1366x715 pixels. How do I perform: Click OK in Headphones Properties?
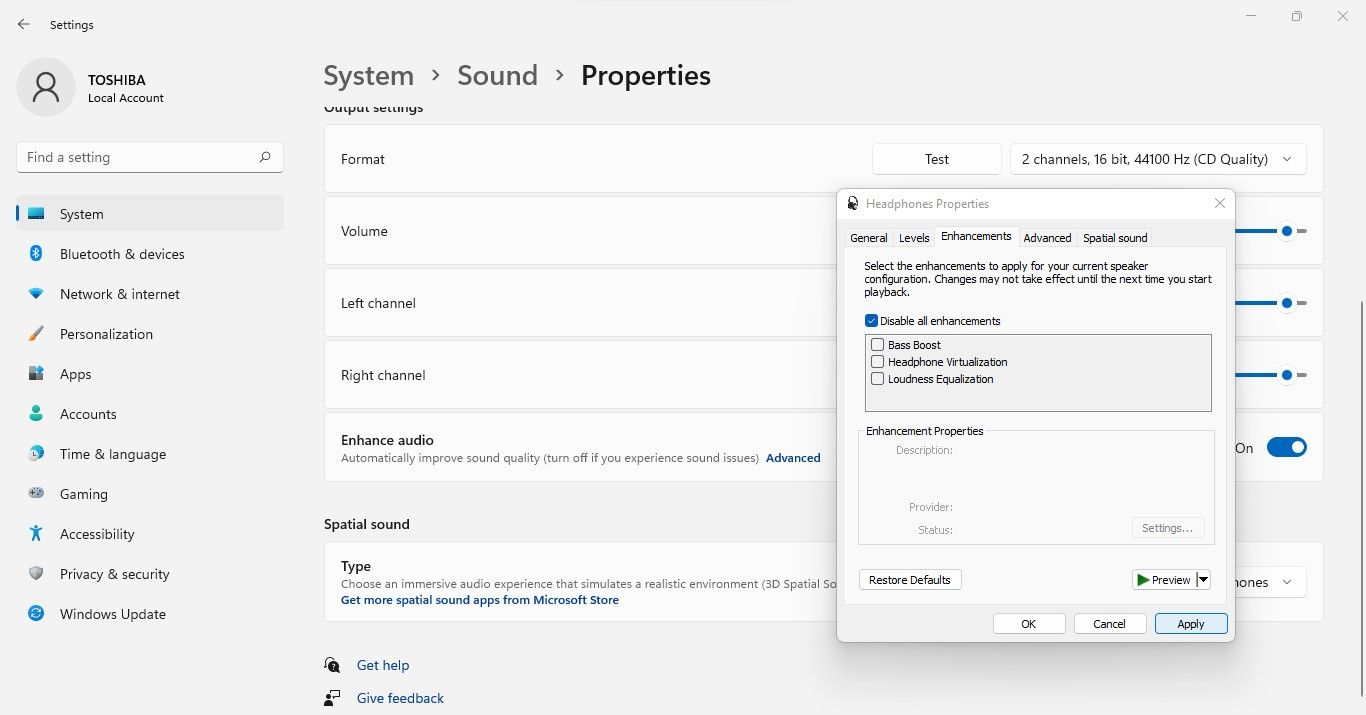(x=1029, y=624)
